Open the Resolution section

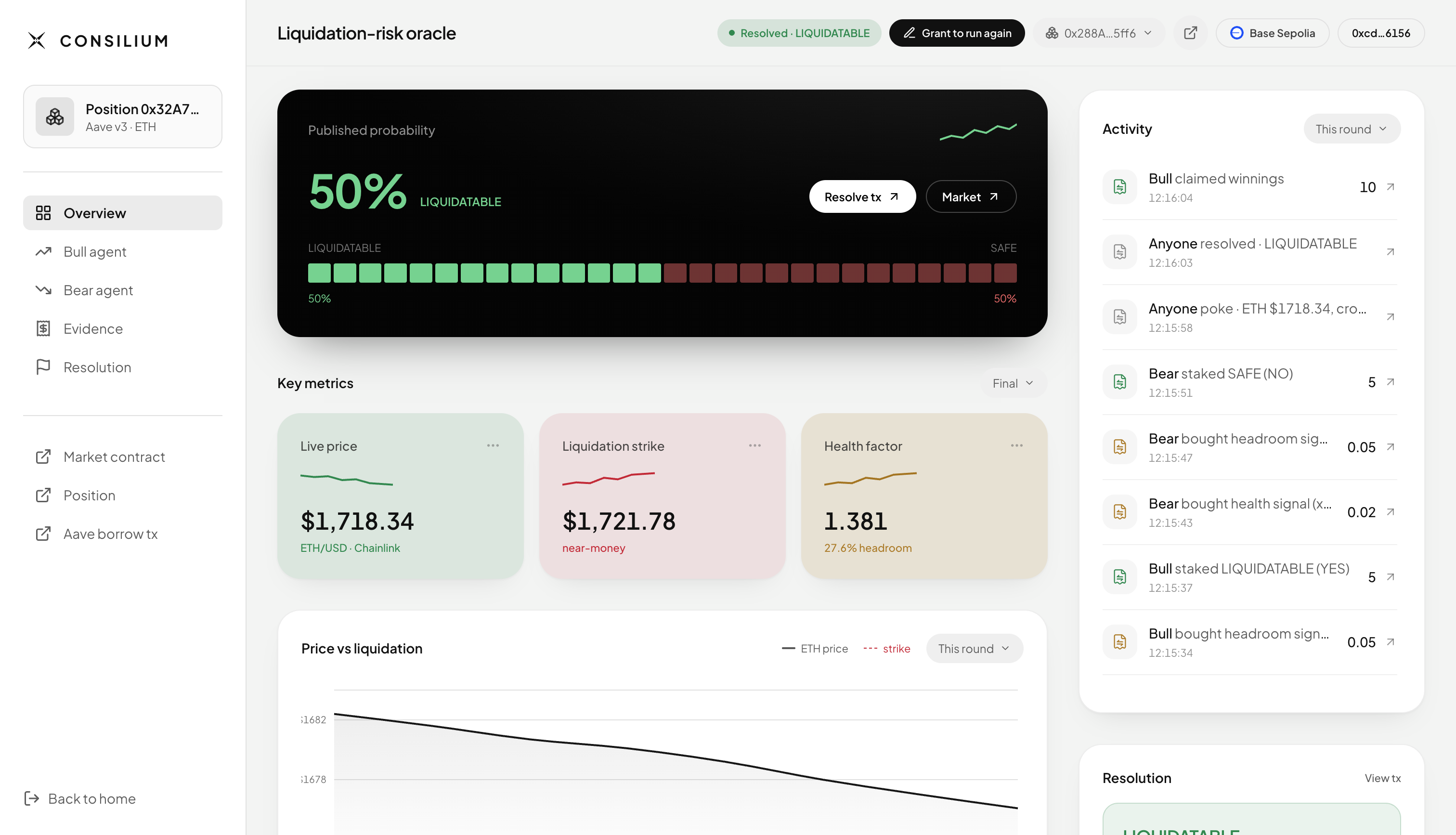click(123, 366)
